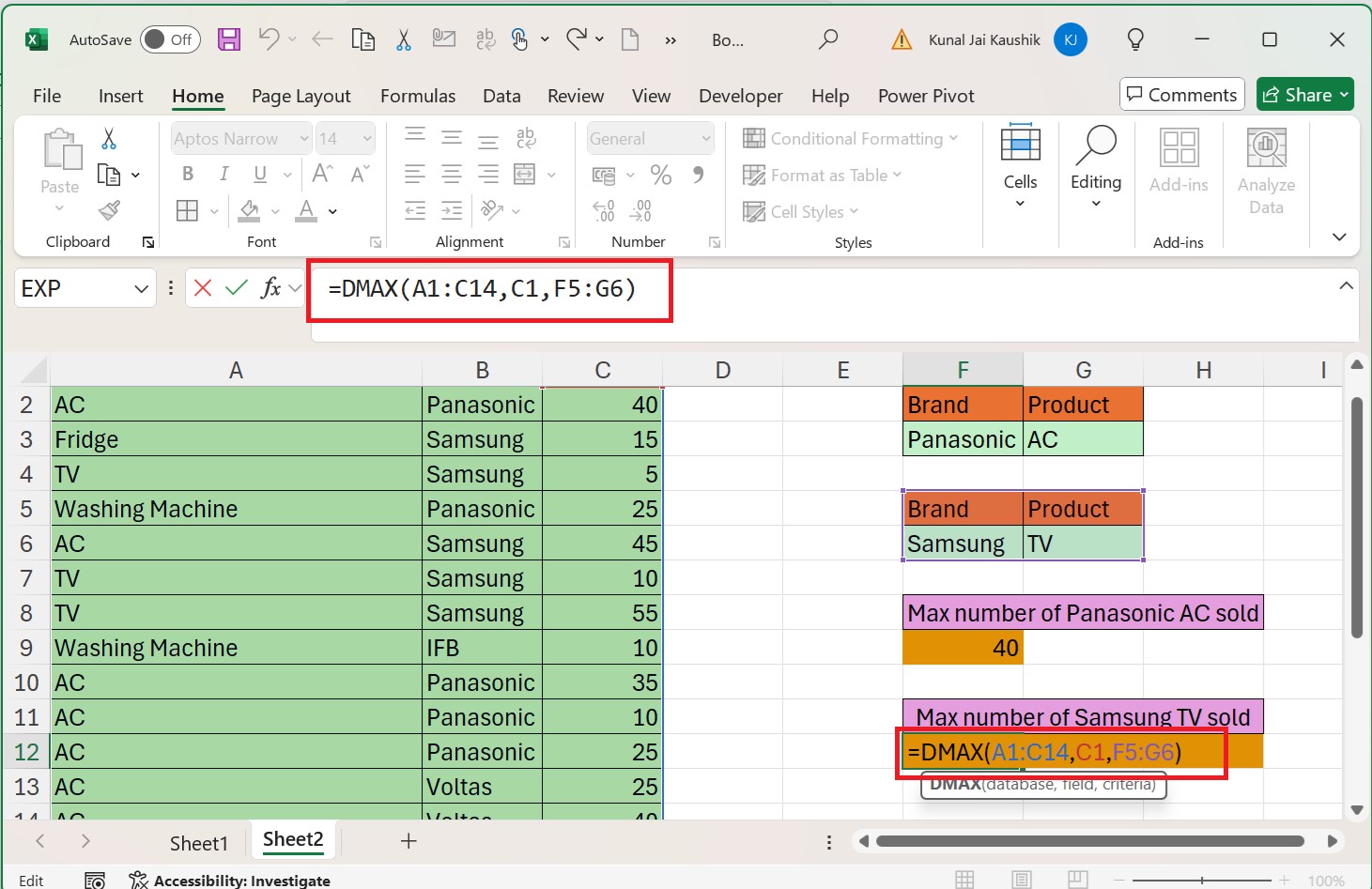Open the ribbon display options chevron
The height and width of the screenshot is (889, 1372).
coord(1339,238)
